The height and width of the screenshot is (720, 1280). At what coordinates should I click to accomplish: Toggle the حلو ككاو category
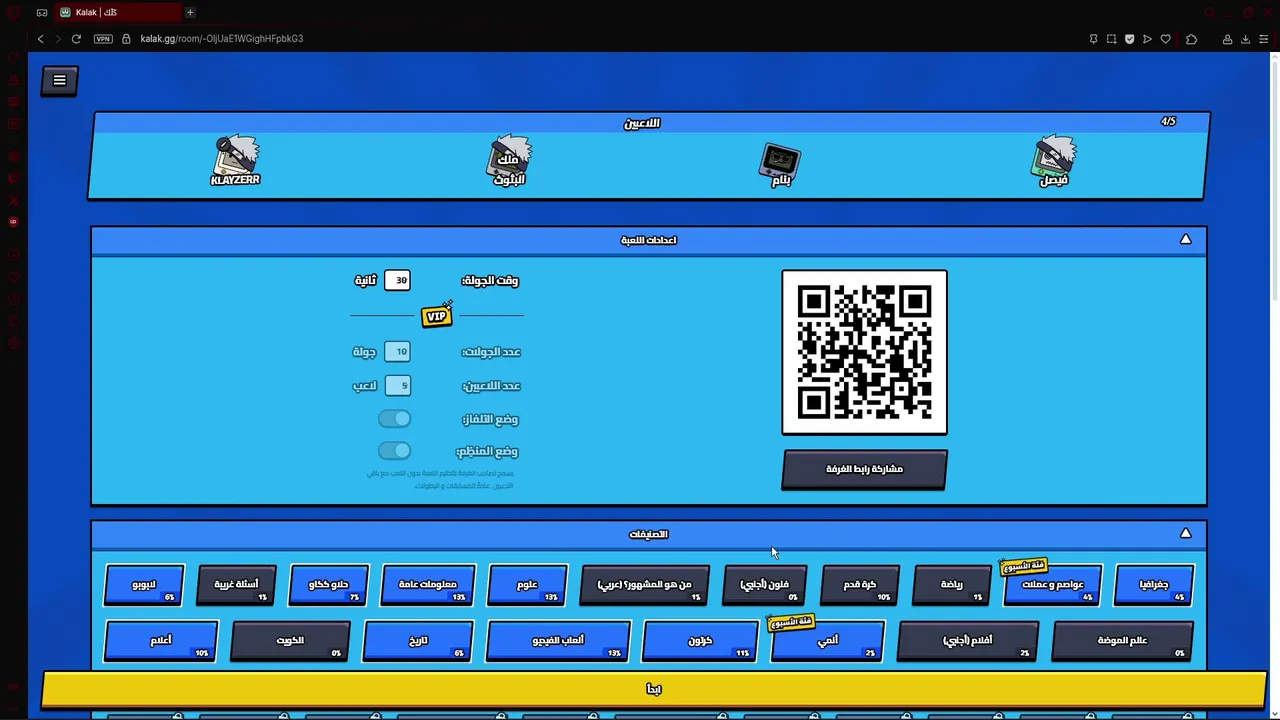tap(329, 585)
